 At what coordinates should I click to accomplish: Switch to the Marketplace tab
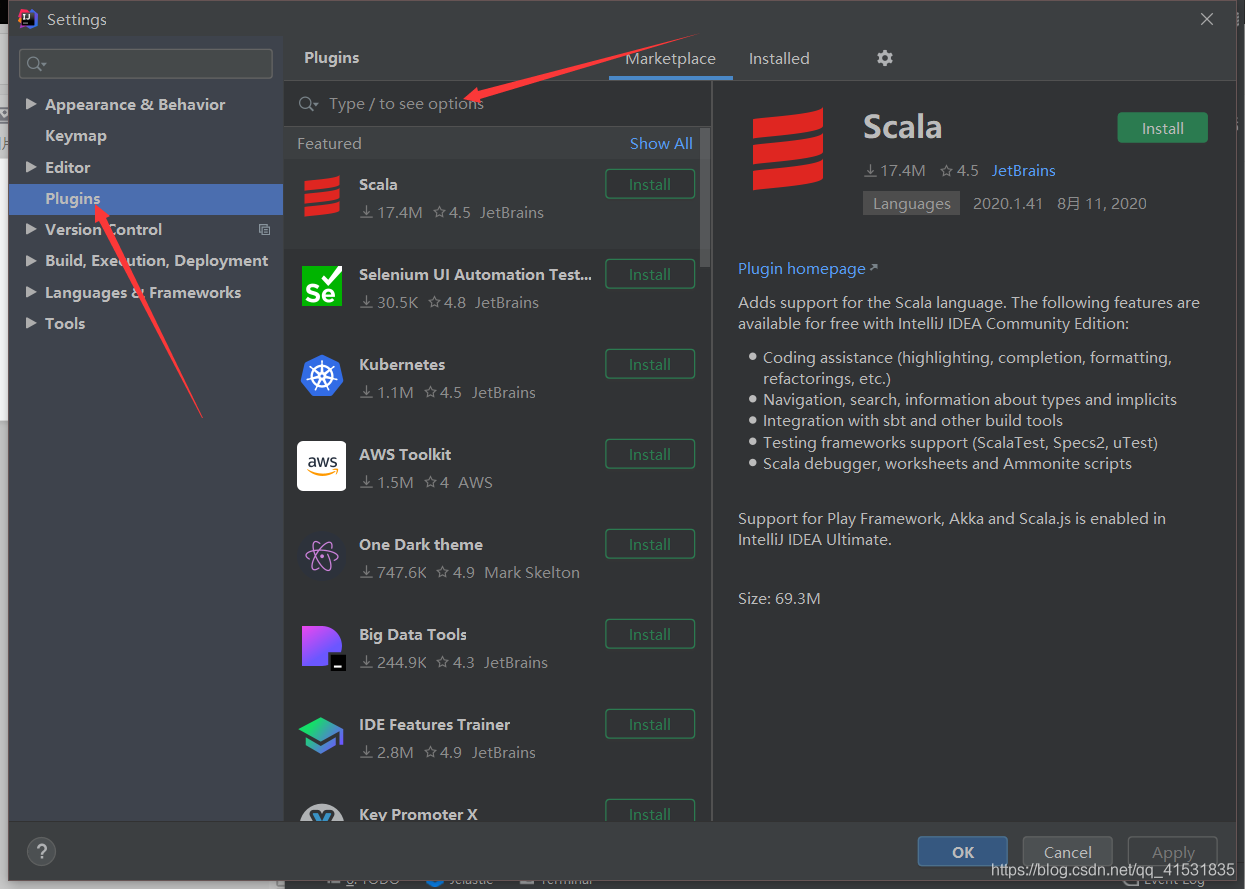(x=670, y=59)
